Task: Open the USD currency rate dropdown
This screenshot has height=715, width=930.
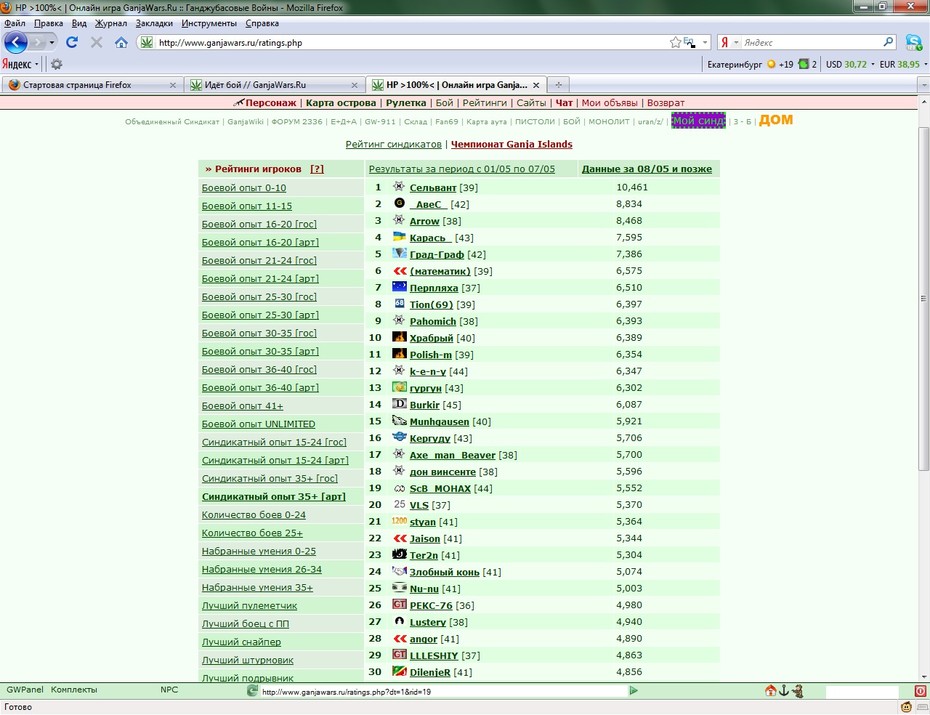Action: (x=872, y=64)
